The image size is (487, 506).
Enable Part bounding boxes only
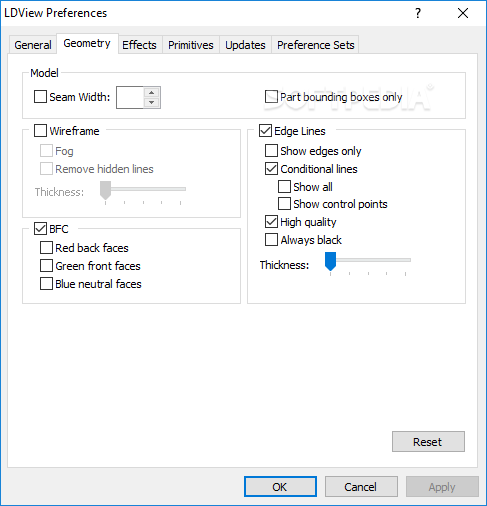coord(271,97)
